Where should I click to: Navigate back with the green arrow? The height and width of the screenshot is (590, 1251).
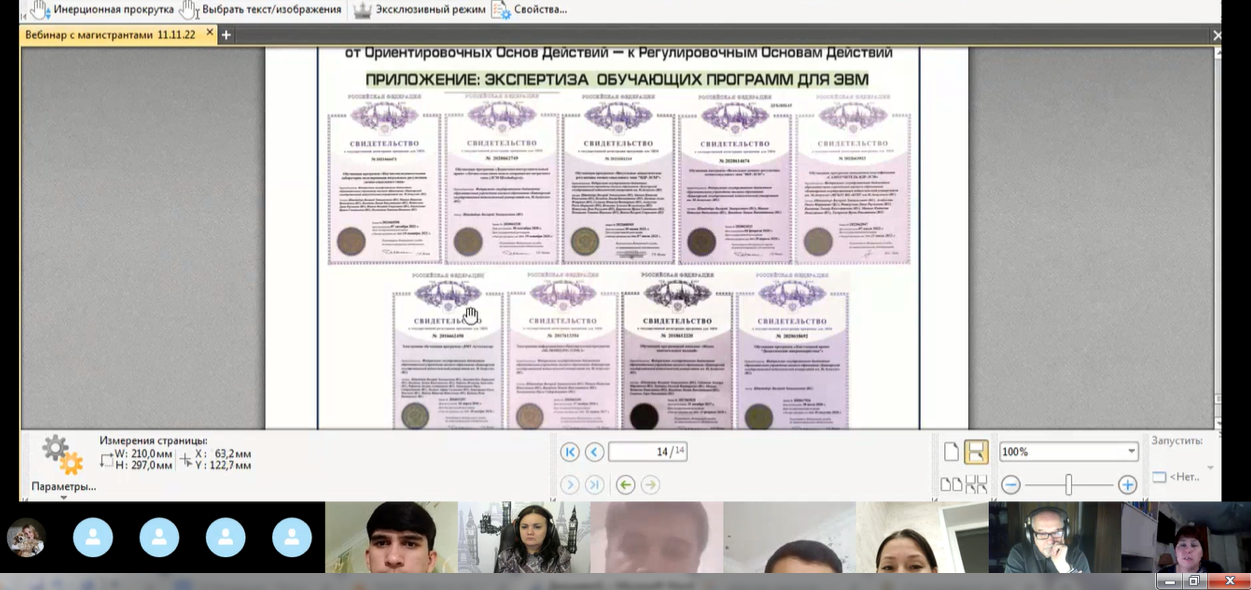pos(625,485)
